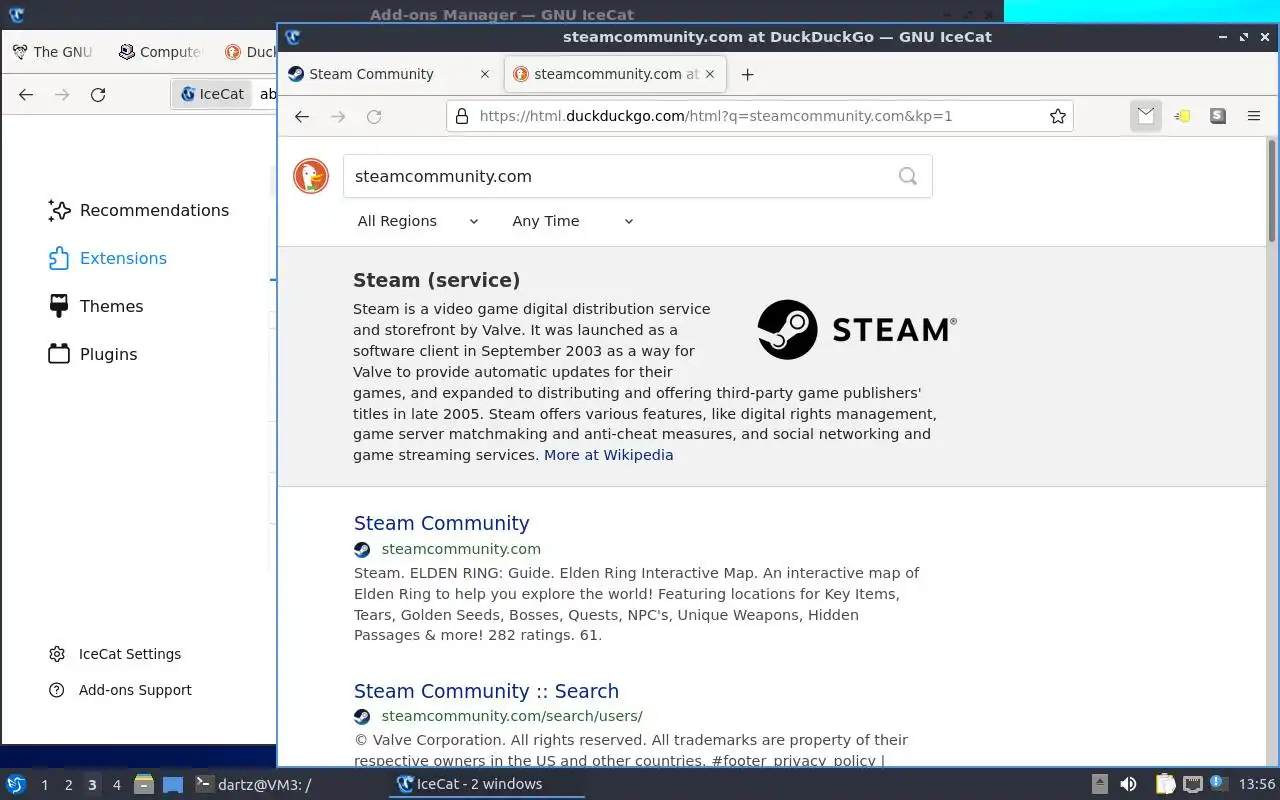Click the blue desktop icon in taskbar
This screenshot has width=1280, height=800.
click(172, 785)
